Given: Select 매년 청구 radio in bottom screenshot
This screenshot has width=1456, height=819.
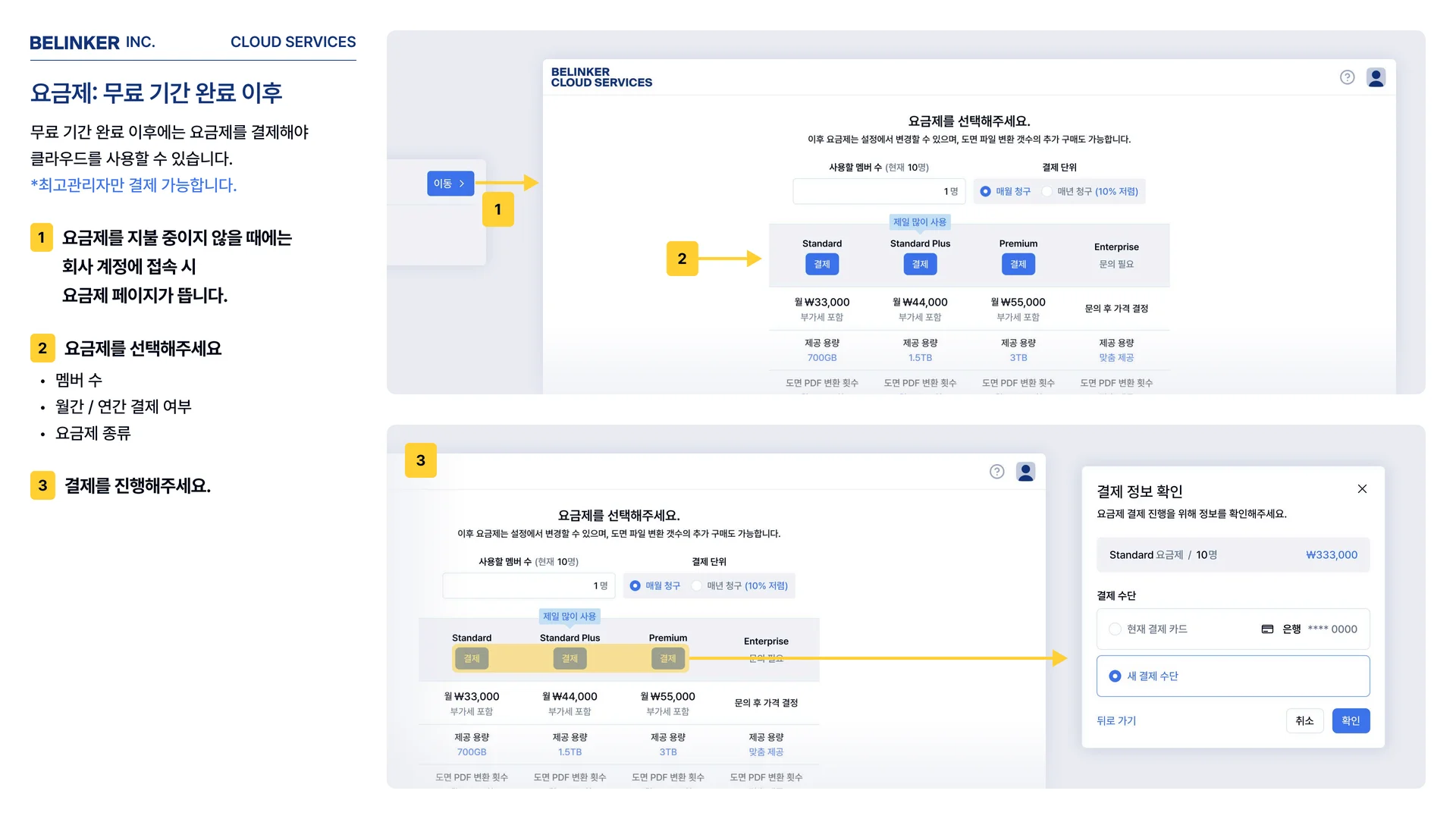Looking at the screenshot, I should [x=697, y=586].
